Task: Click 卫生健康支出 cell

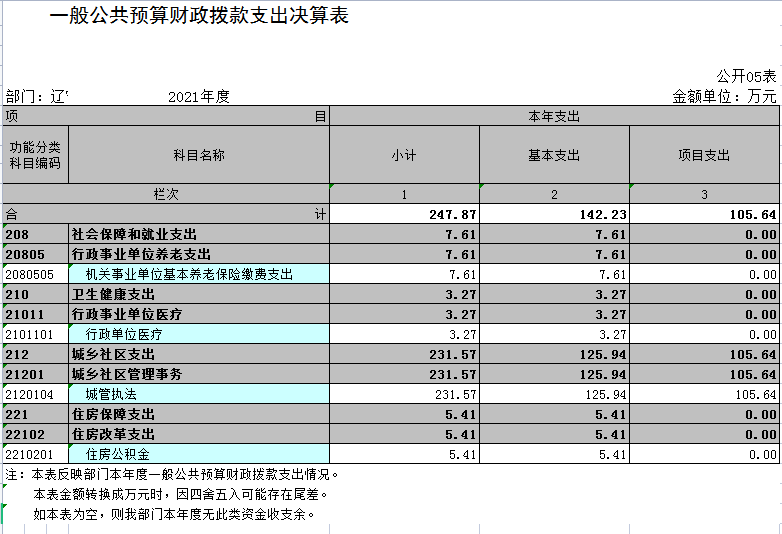Action: [199, 294]
